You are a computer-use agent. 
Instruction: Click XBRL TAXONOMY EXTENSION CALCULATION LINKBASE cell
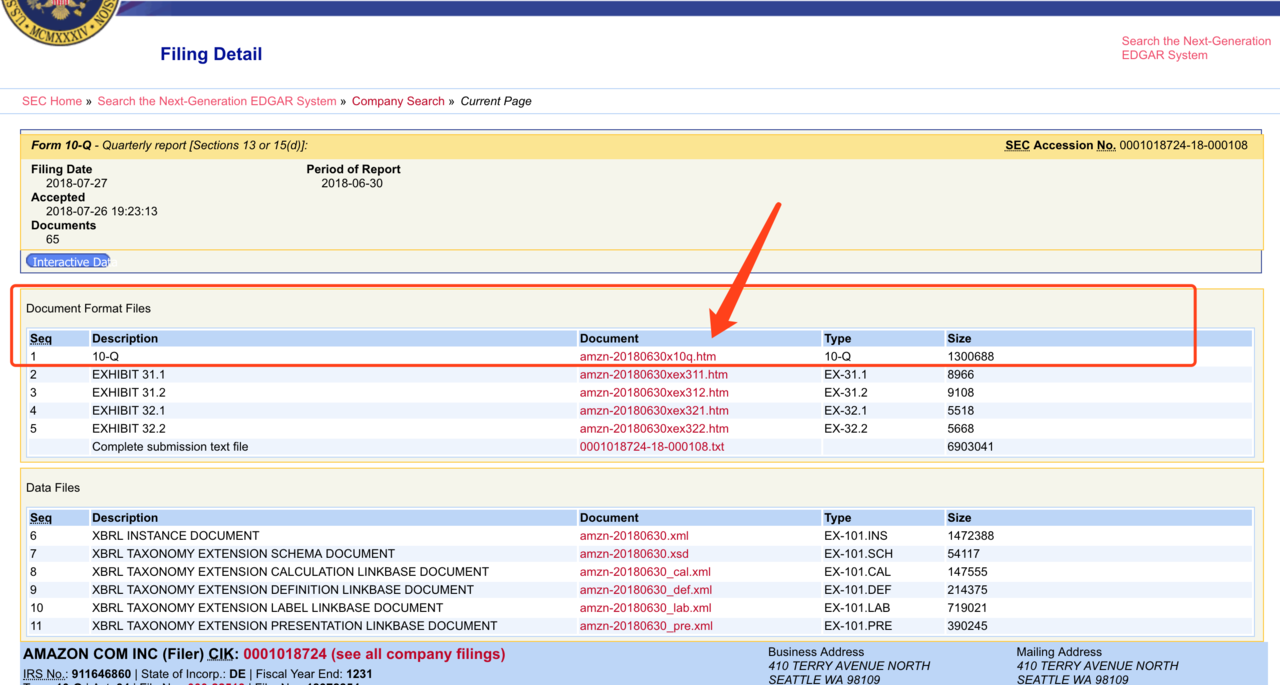[x=290, y=571]
